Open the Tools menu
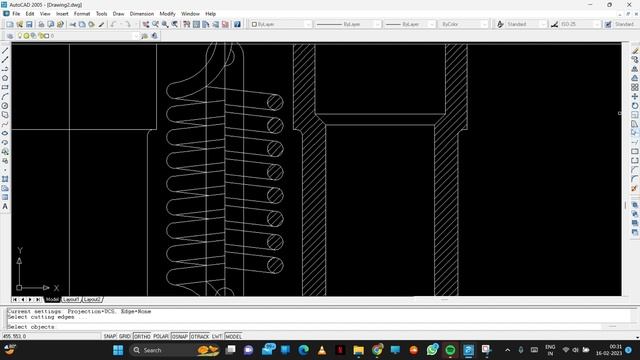The width and height of the screenshot is (640, 360). (101, 14)
